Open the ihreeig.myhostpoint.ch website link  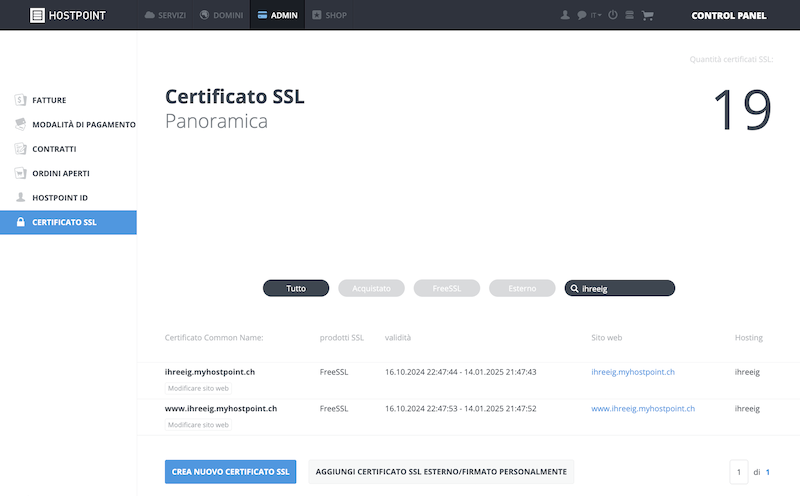coord(633,372)
